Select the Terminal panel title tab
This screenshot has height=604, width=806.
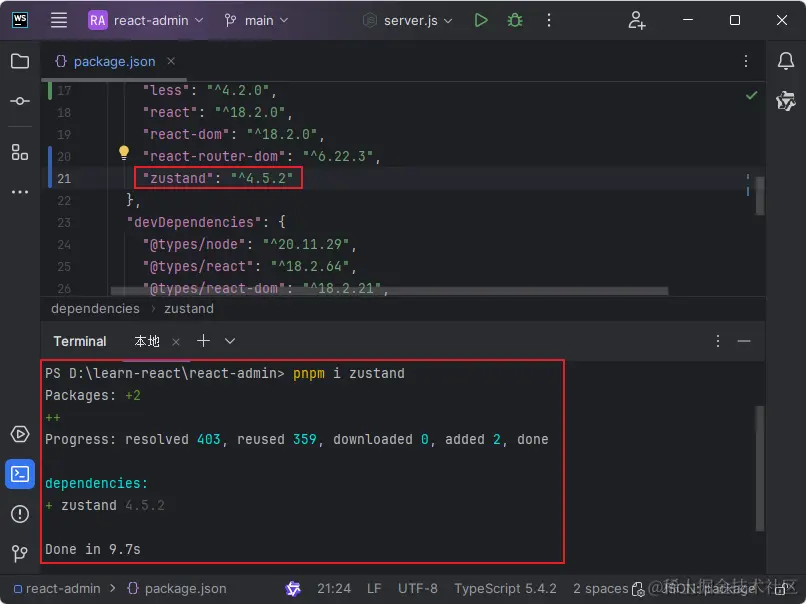coord(80,341)
